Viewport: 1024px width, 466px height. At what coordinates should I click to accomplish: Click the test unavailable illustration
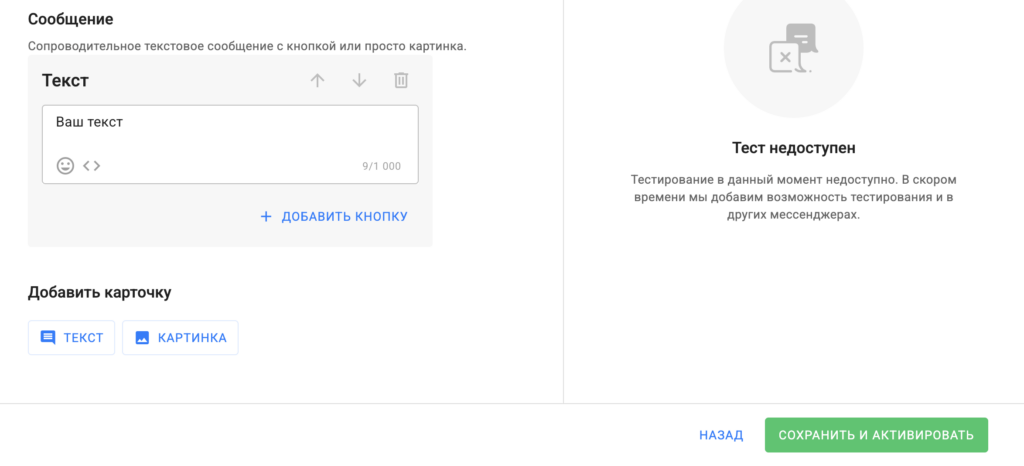[x=793, y=49]
